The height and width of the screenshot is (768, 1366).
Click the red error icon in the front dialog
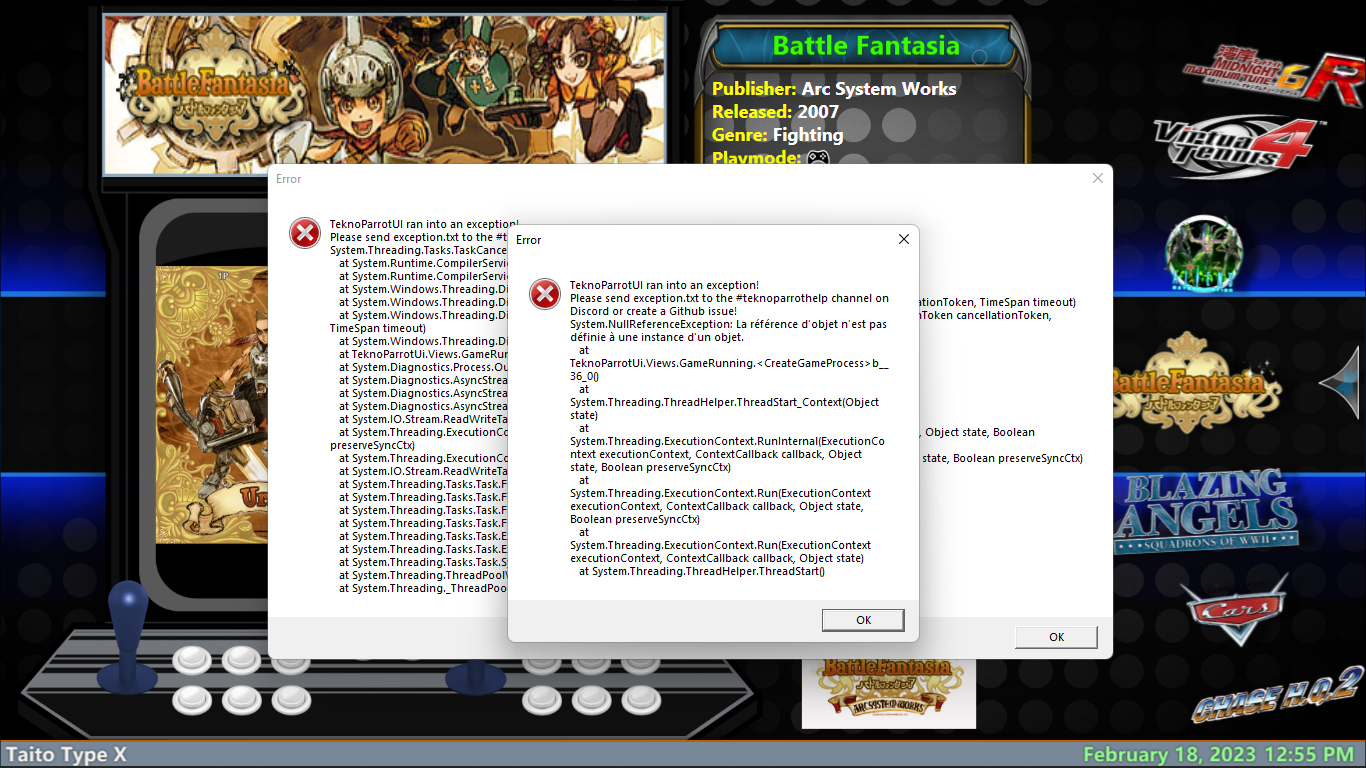[545, 294]
